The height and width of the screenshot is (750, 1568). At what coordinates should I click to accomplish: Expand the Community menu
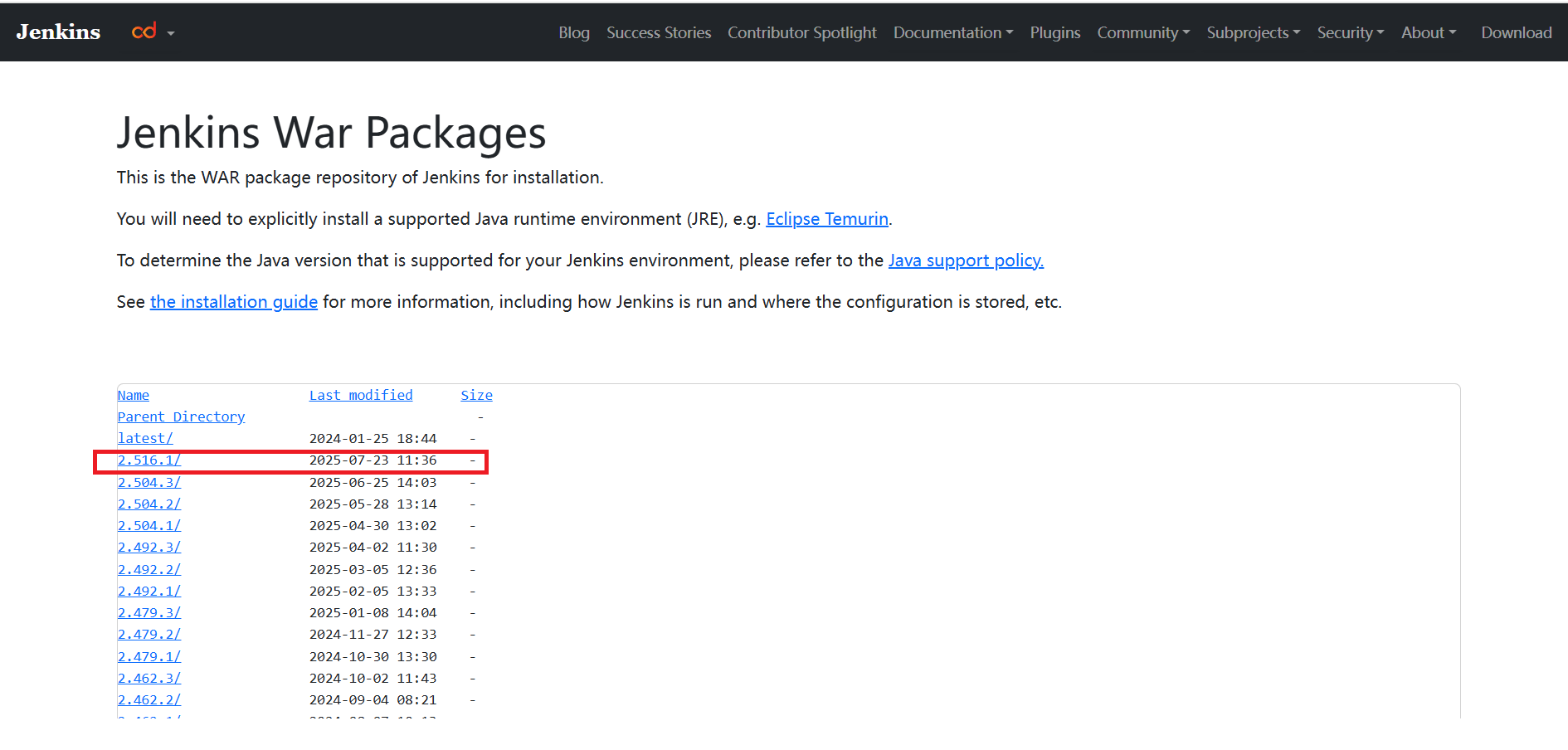click(1143, 32)
